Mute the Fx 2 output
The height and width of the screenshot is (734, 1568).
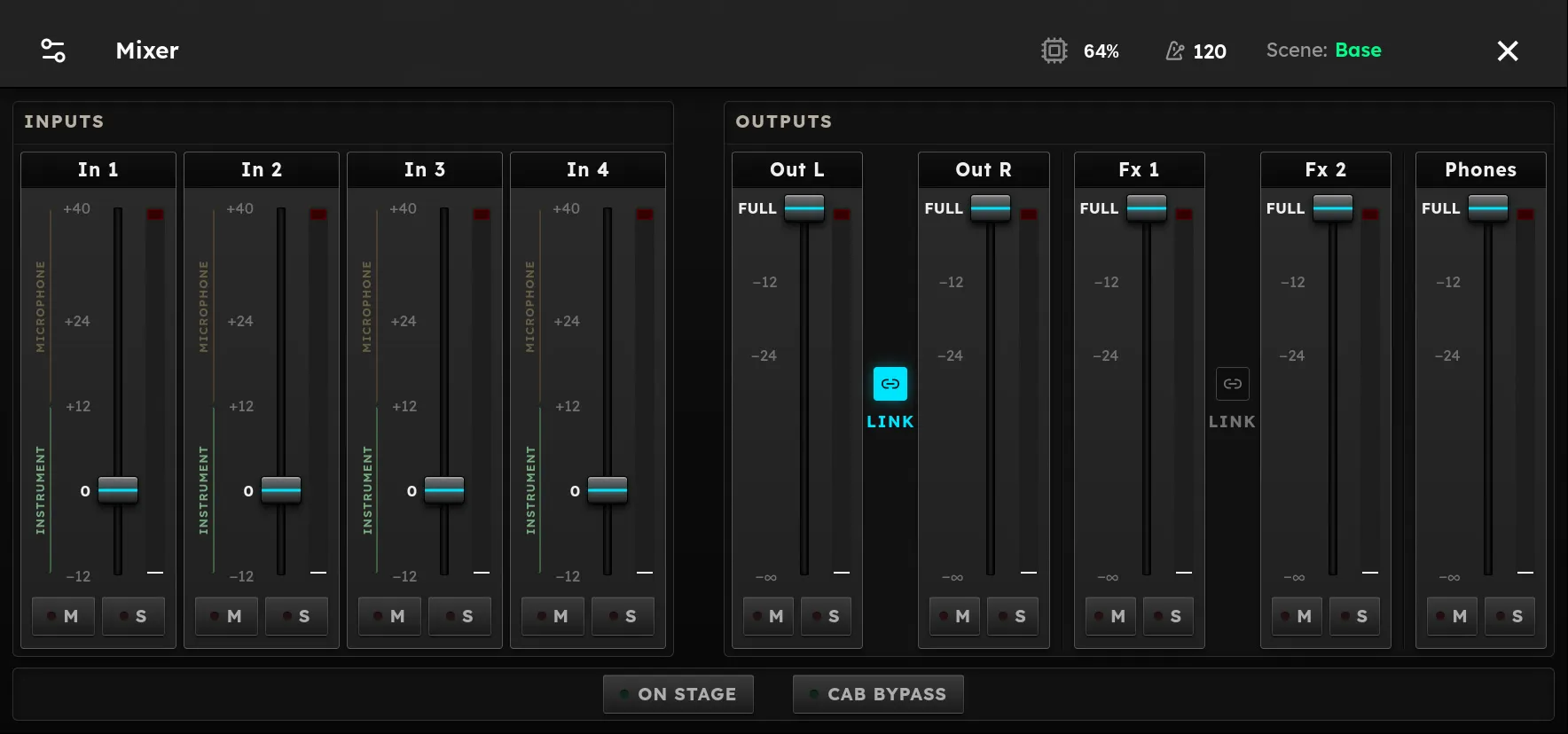(1297, 616)
